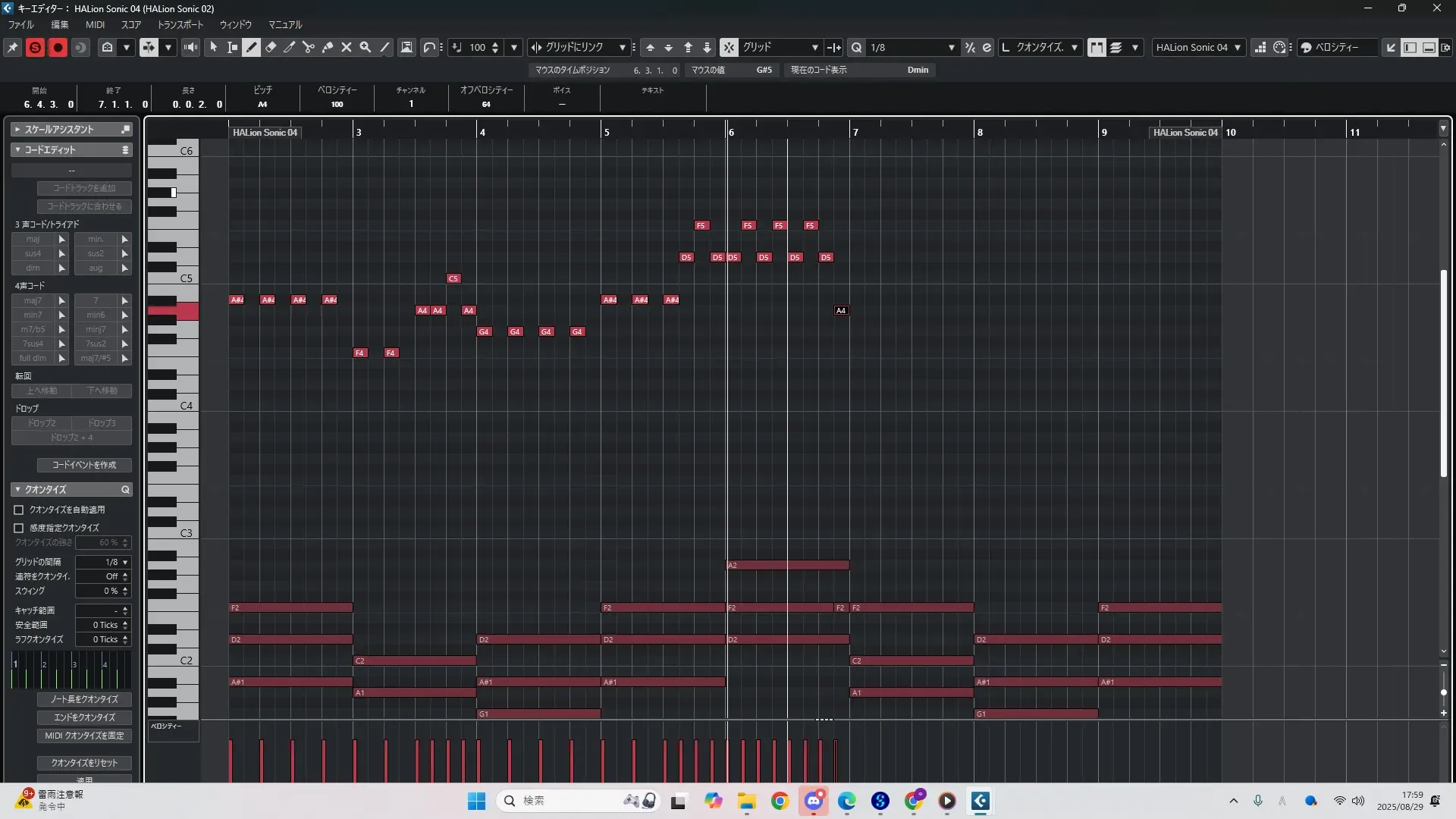
Task: Toggle acoustic feedback speaker icon
Action: point(190,47)
